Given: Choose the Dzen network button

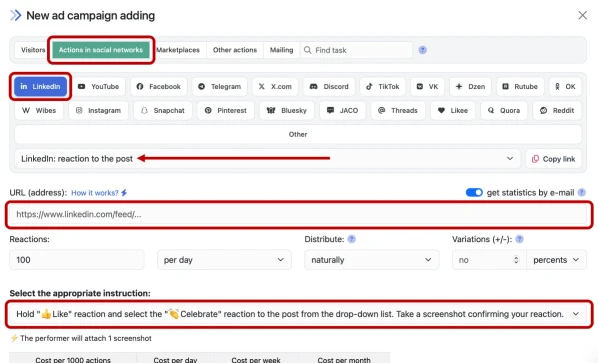Looking at the screenshot, I should pyautogui.click(x=471, y=87).
